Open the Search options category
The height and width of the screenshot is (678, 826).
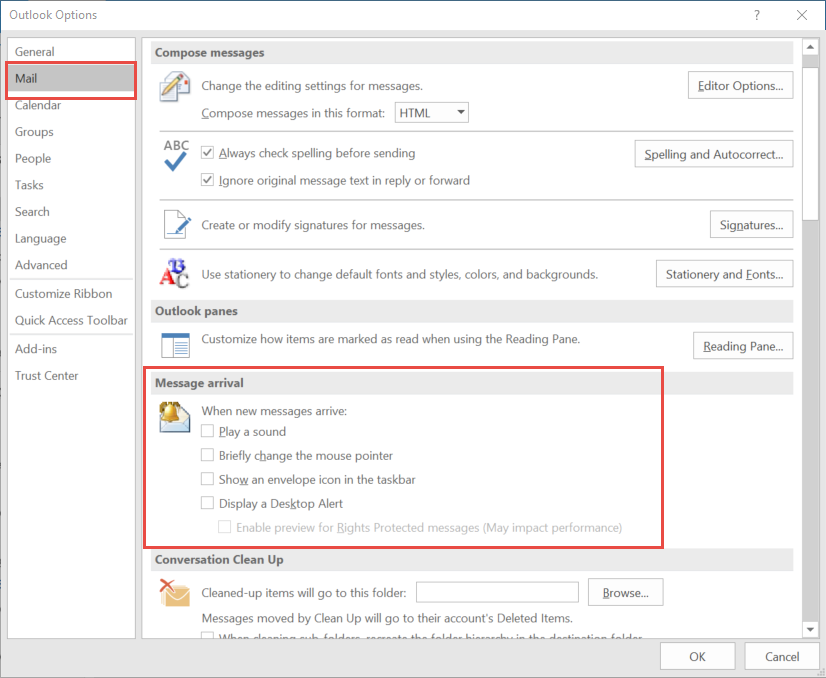(71, 212)
